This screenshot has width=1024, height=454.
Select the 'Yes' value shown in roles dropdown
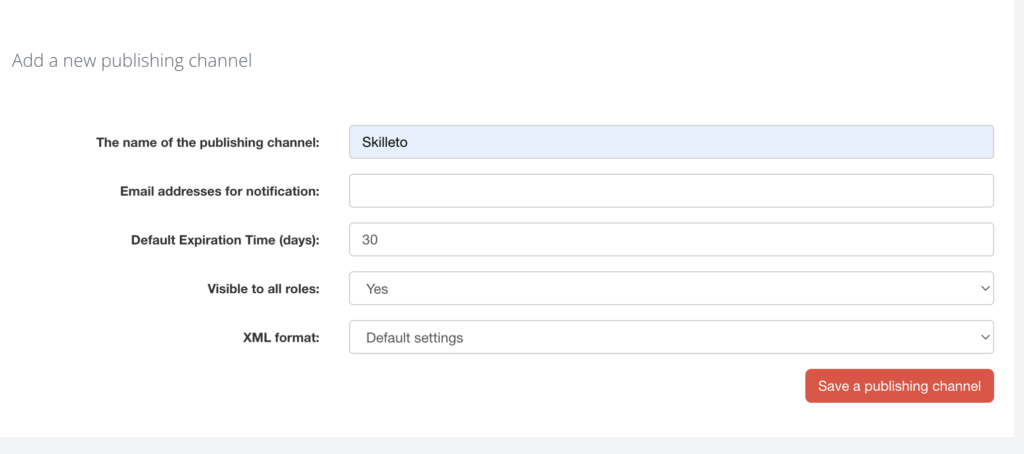377,289
